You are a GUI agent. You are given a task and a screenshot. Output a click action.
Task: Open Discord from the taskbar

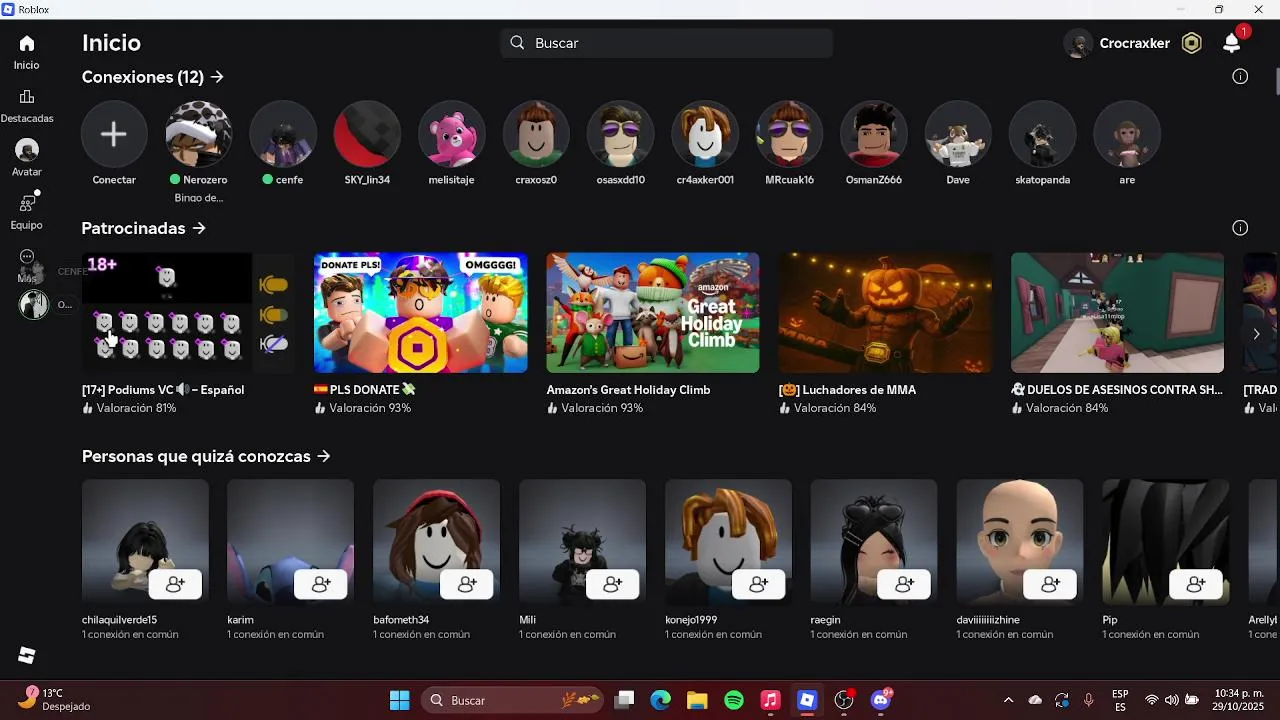tap(881, 700)
